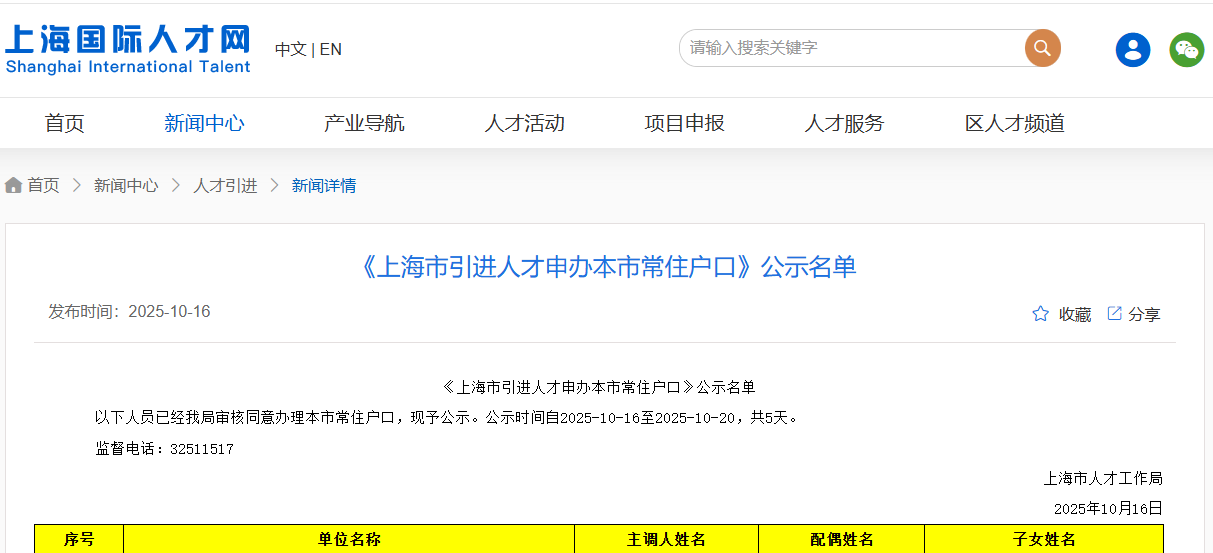
Task: Select 产业导航 in the navigation bar
Action: pos(364,123)
